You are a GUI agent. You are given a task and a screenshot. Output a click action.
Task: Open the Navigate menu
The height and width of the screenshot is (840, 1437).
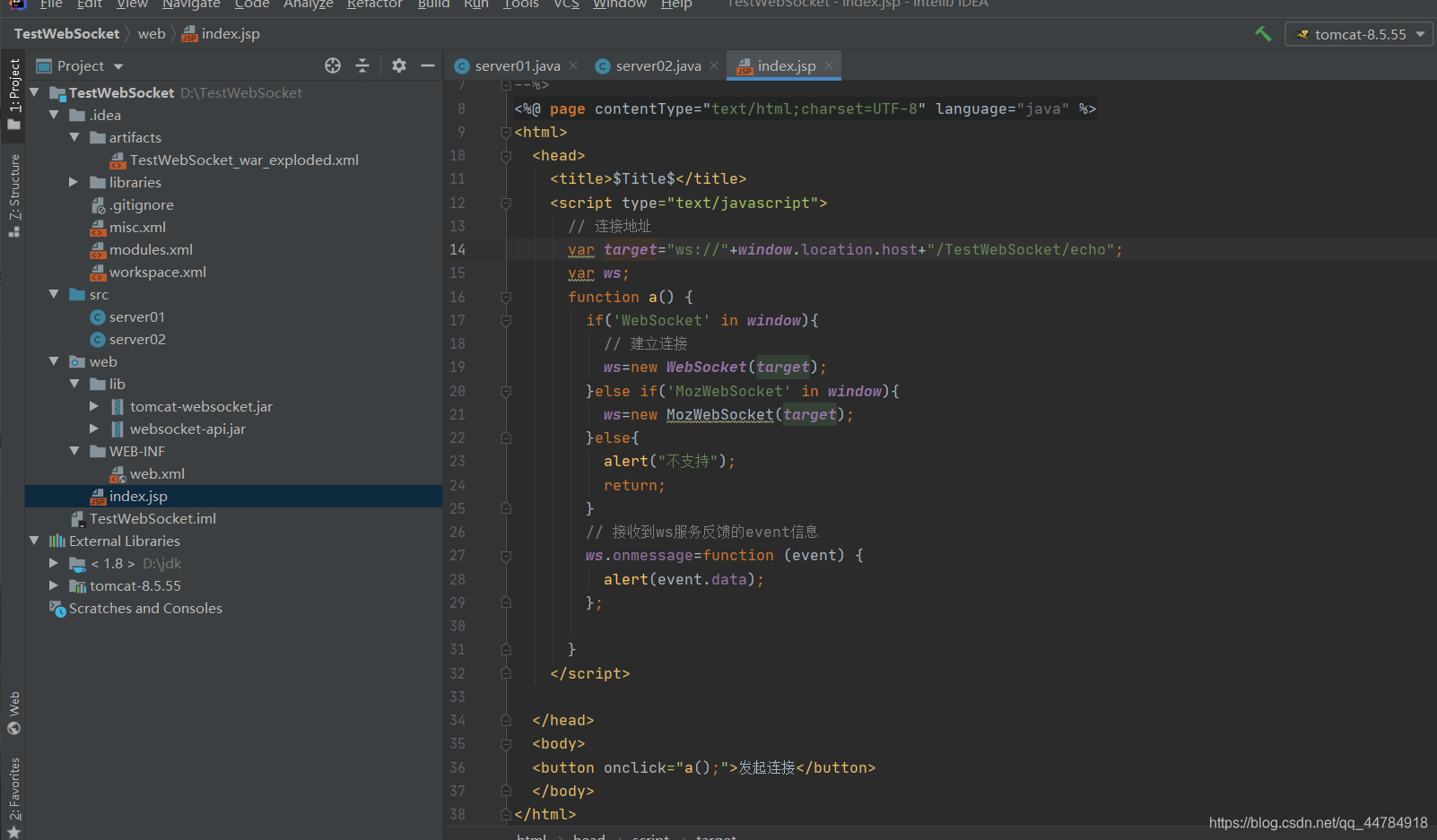[x=191, y=4]
